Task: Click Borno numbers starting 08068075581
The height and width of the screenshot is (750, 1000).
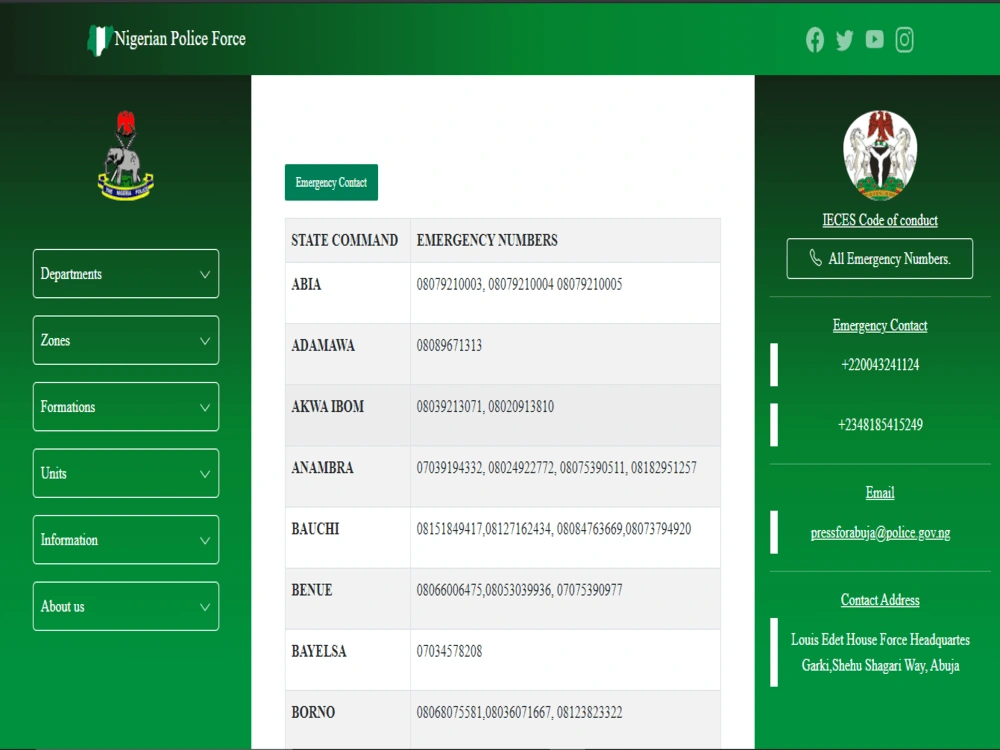Action: click(519, 712)
